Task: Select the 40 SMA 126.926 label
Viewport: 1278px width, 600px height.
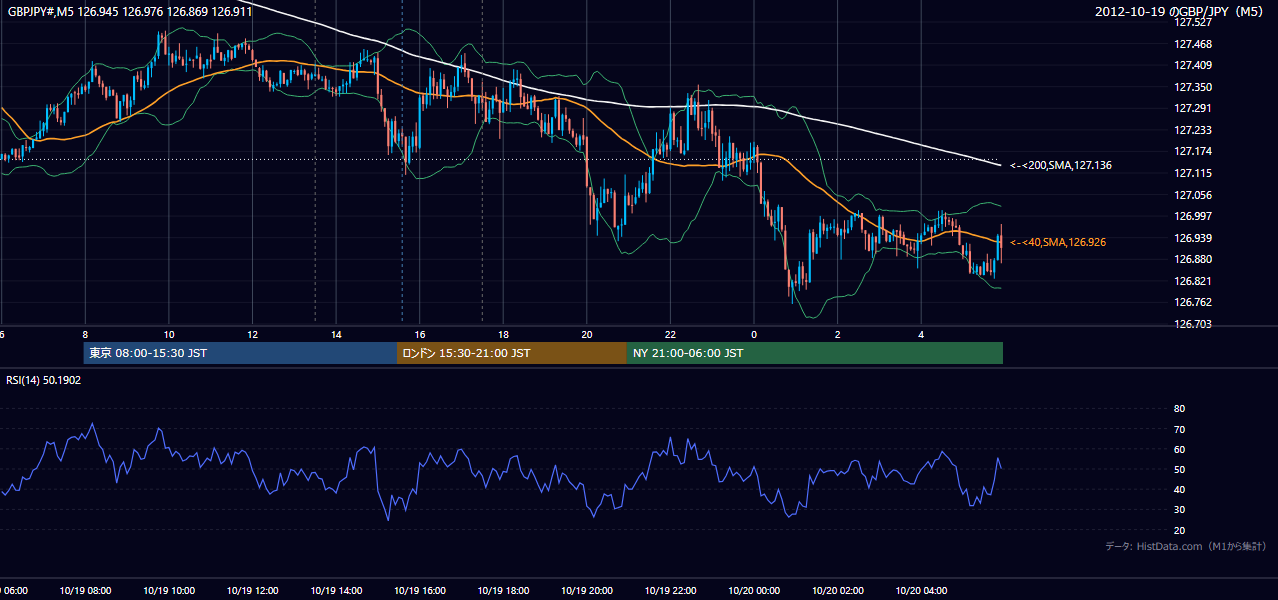Action: [1058, 242]
